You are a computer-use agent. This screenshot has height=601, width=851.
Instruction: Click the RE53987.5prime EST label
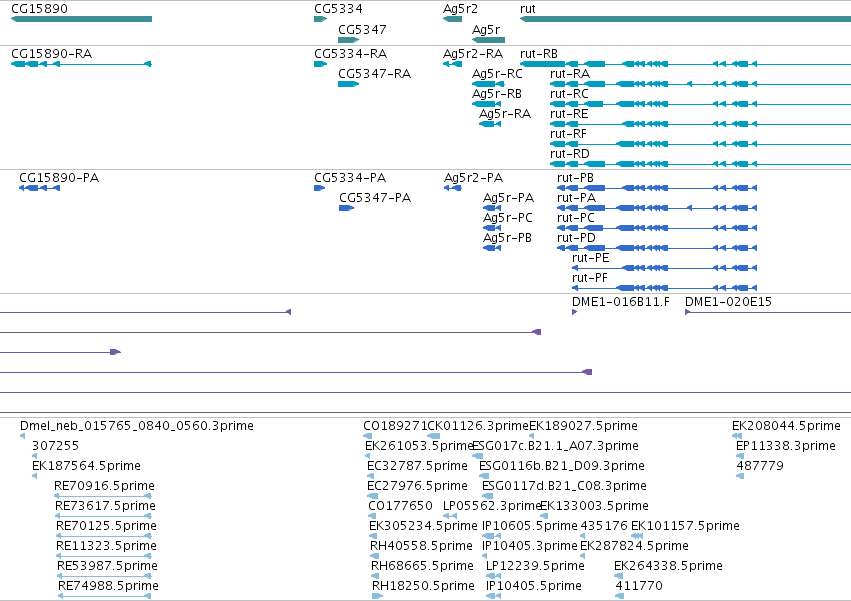pyautogui.click(x=107, y=566)
